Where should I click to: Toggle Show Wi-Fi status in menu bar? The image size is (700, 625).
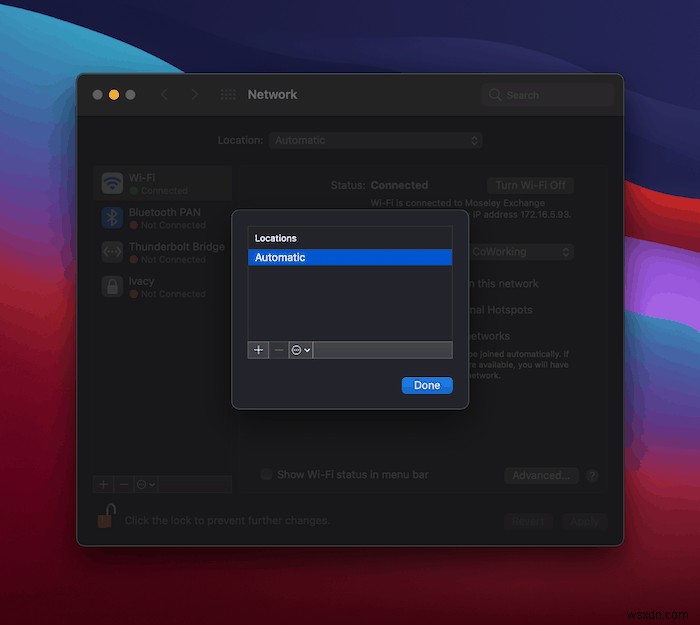266,474
